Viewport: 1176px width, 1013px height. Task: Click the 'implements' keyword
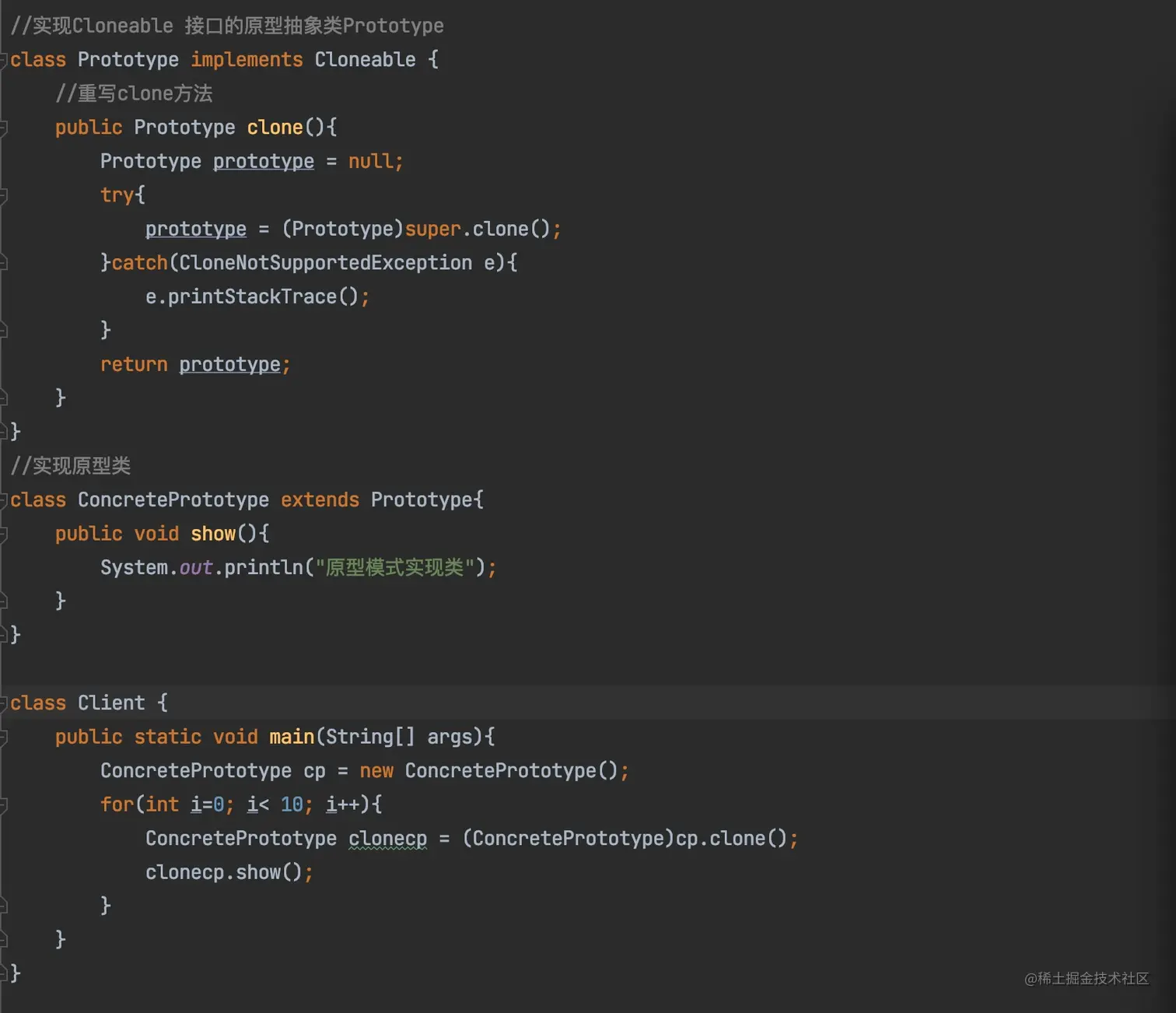tap(247, 60)
